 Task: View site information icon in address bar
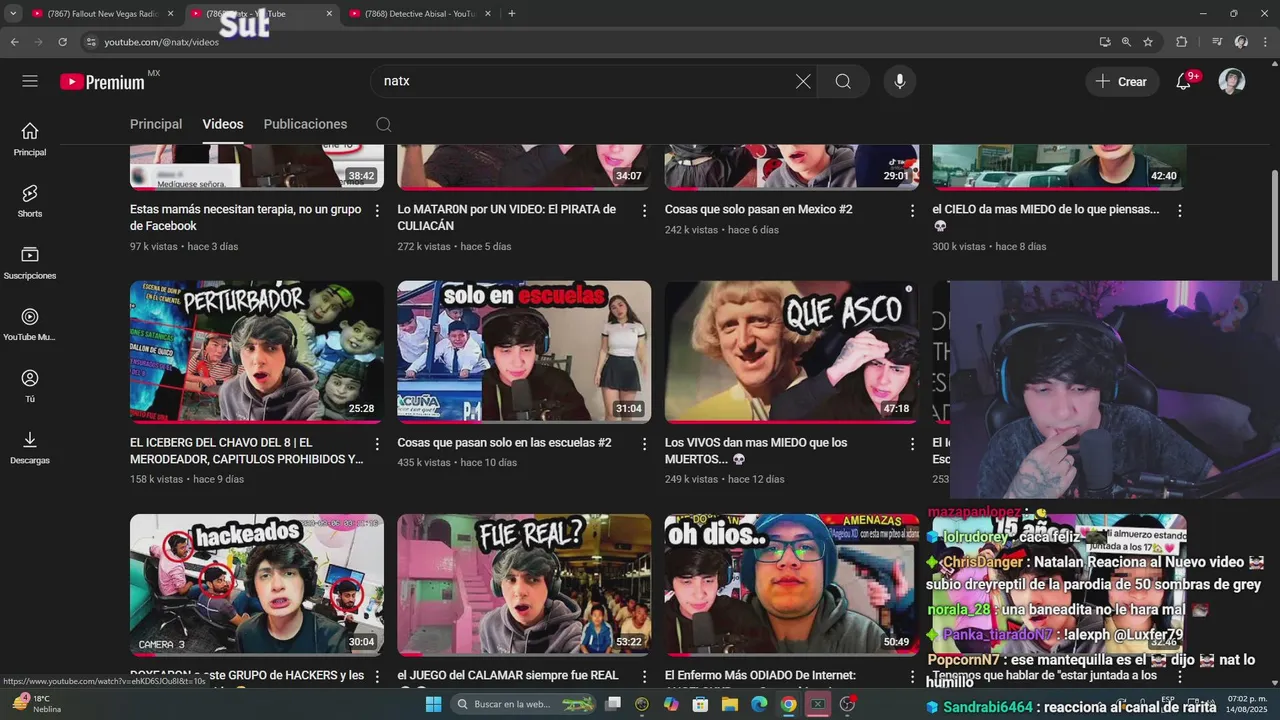(x=91, y=42)
